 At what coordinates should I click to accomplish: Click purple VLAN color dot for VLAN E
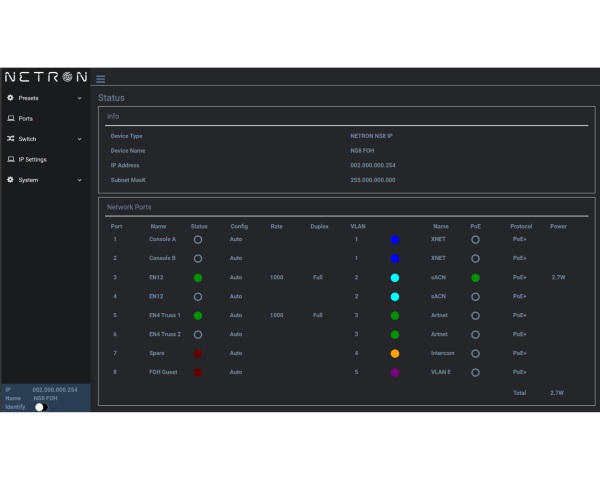[395, 372]
